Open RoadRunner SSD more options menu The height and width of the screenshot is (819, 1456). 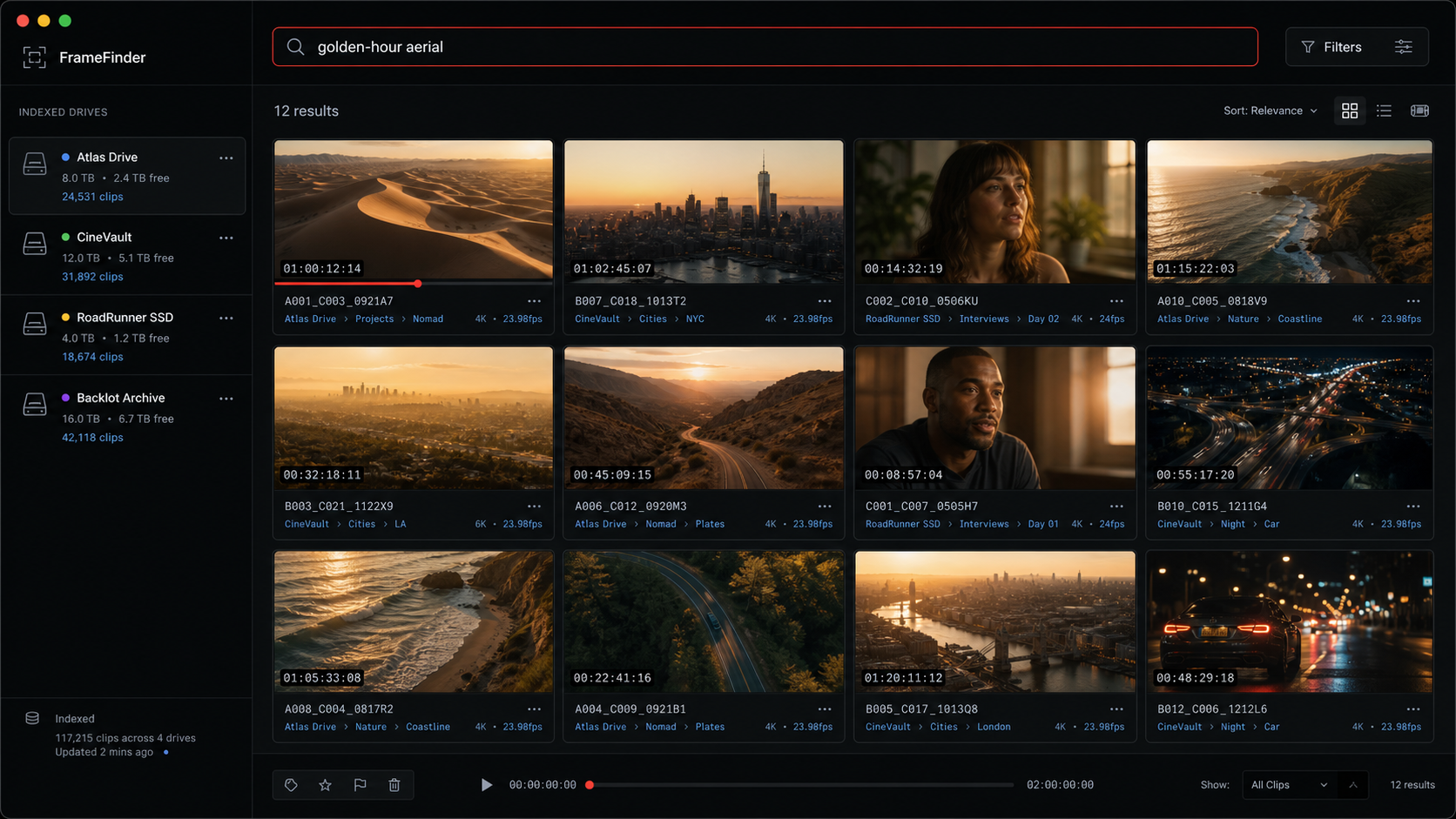226,318
